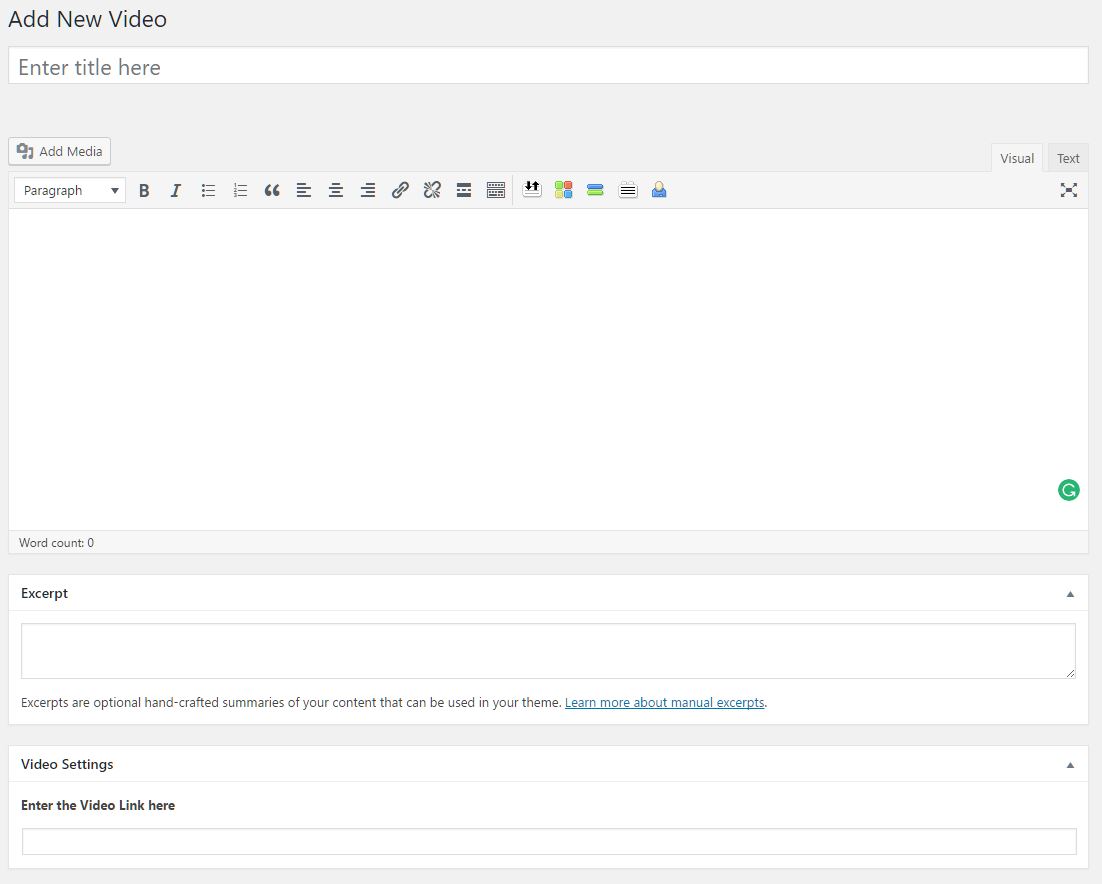Enable distraction-free fullscreen writing mode

tap(1069, 190)
